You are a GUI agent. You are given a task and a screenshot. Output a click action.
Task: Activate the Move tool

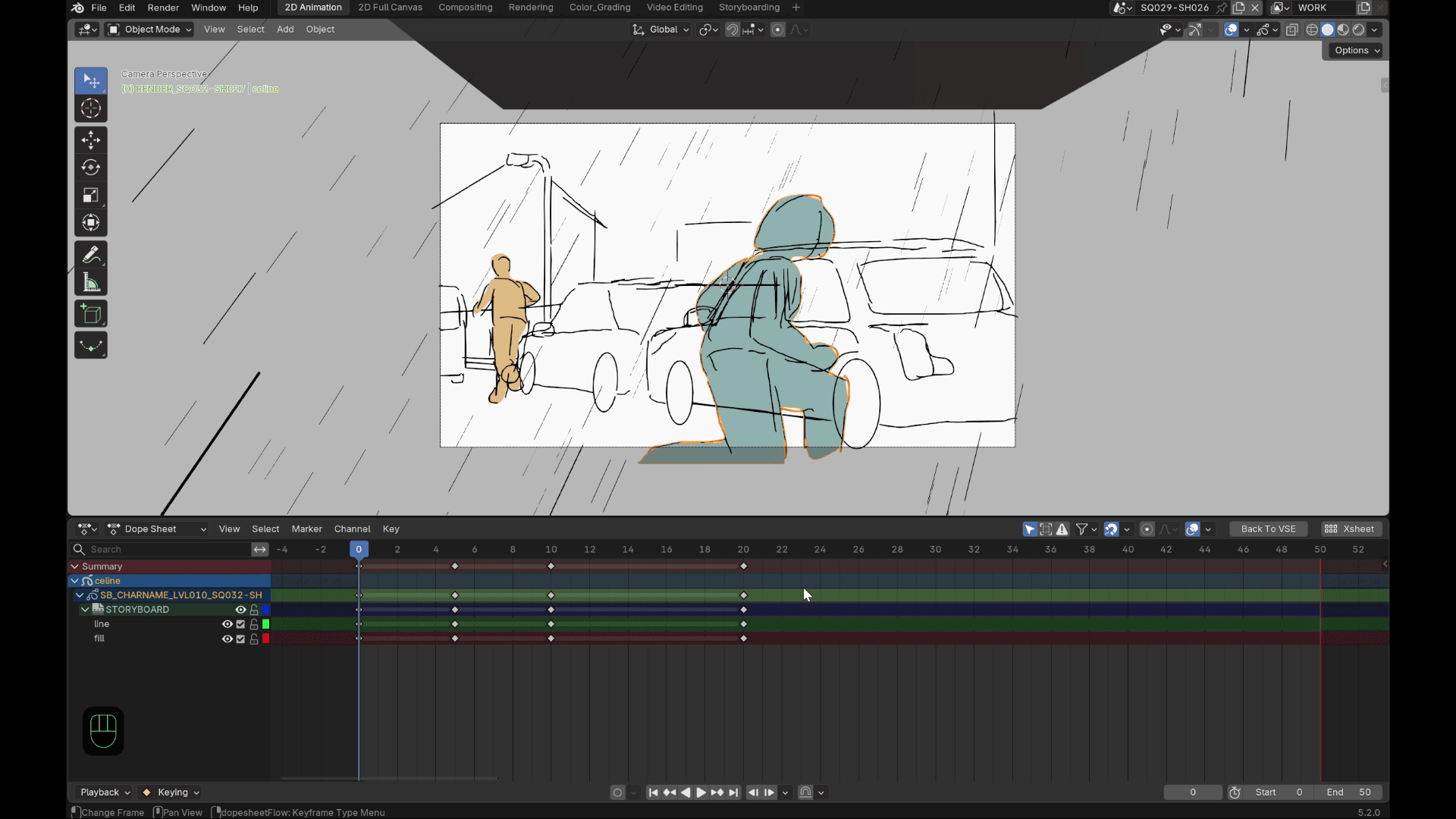(91, 140)
